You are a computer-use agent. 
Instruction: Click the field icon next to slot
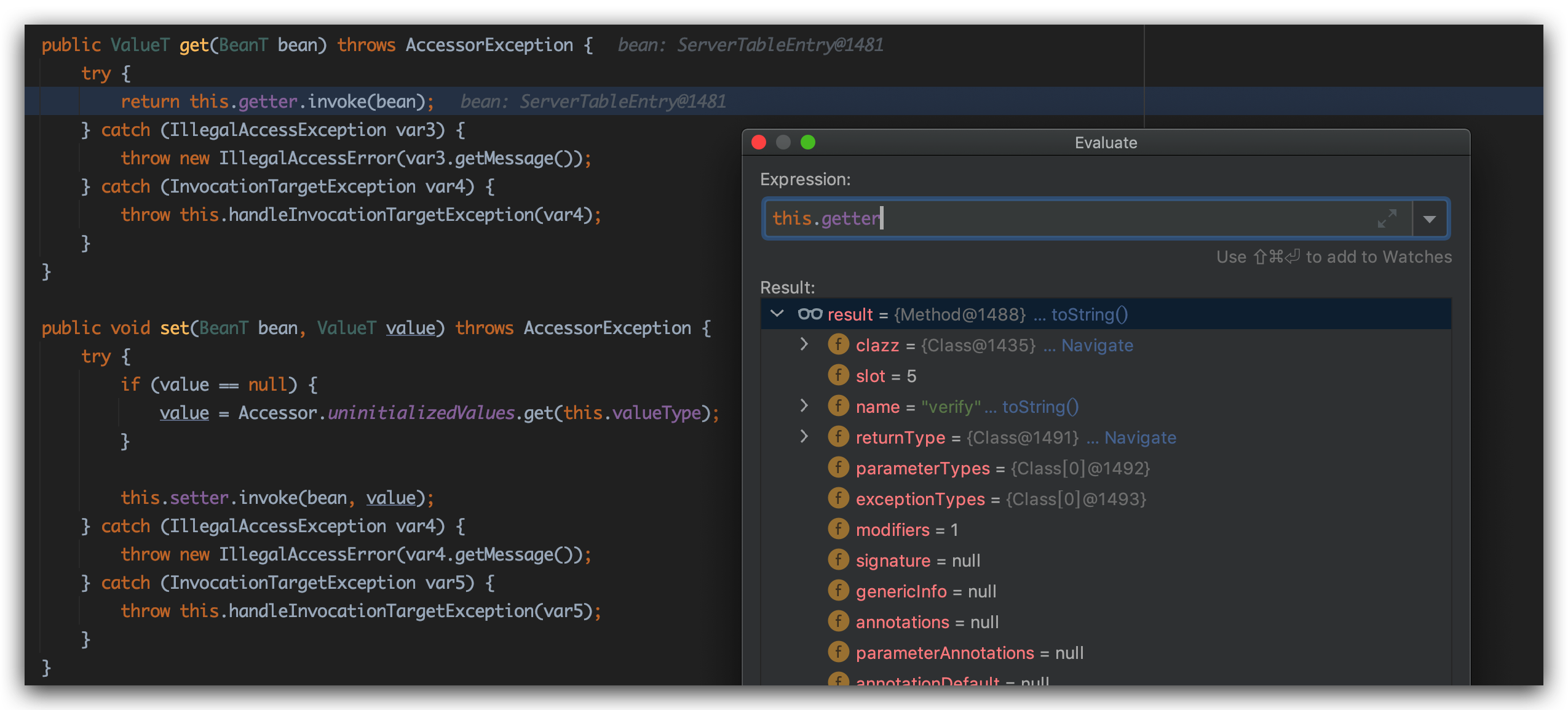click(838, 375)
